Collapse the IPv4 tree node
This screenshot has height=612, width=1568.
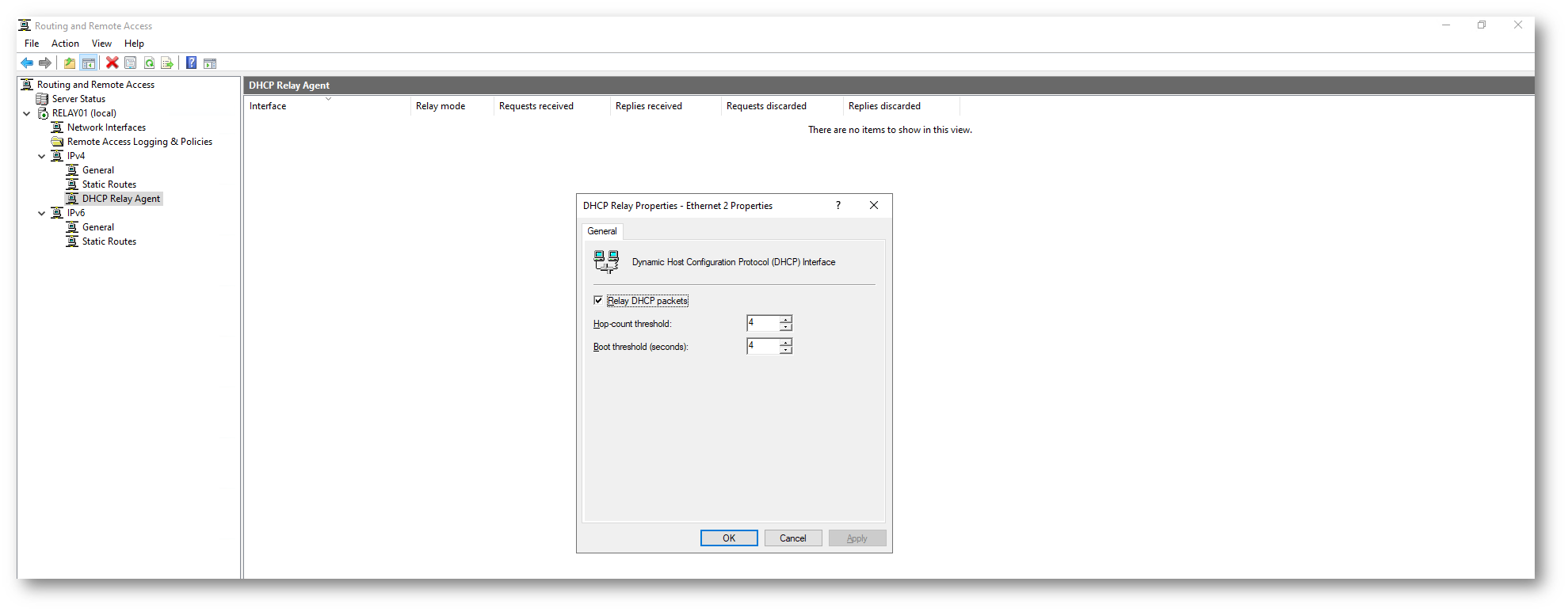(42, 156)
